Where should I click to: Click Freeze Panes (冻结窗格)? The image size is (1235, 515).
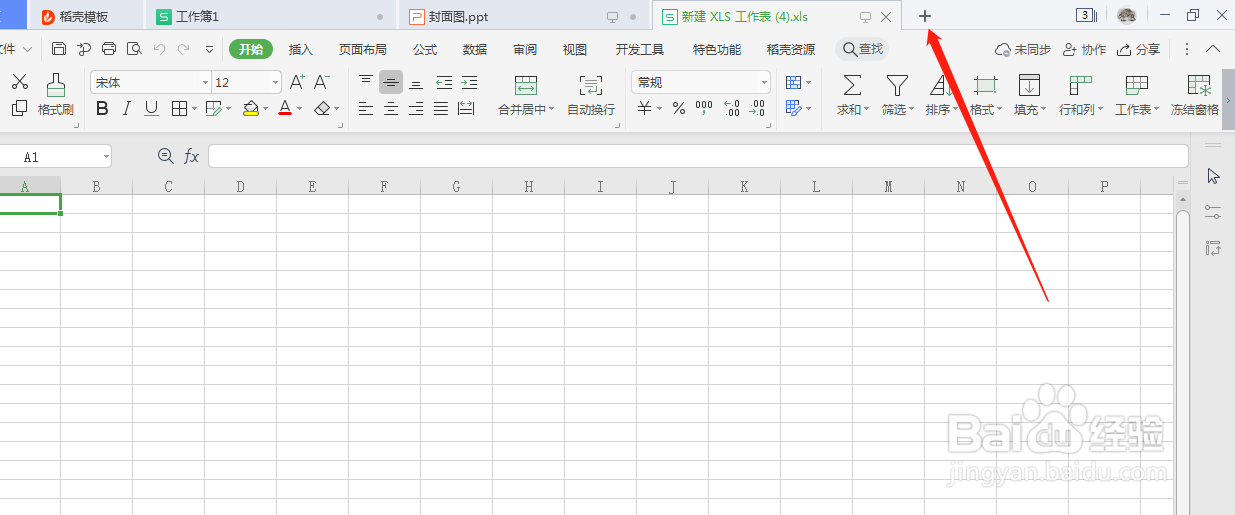click(x=1195, y=96)
